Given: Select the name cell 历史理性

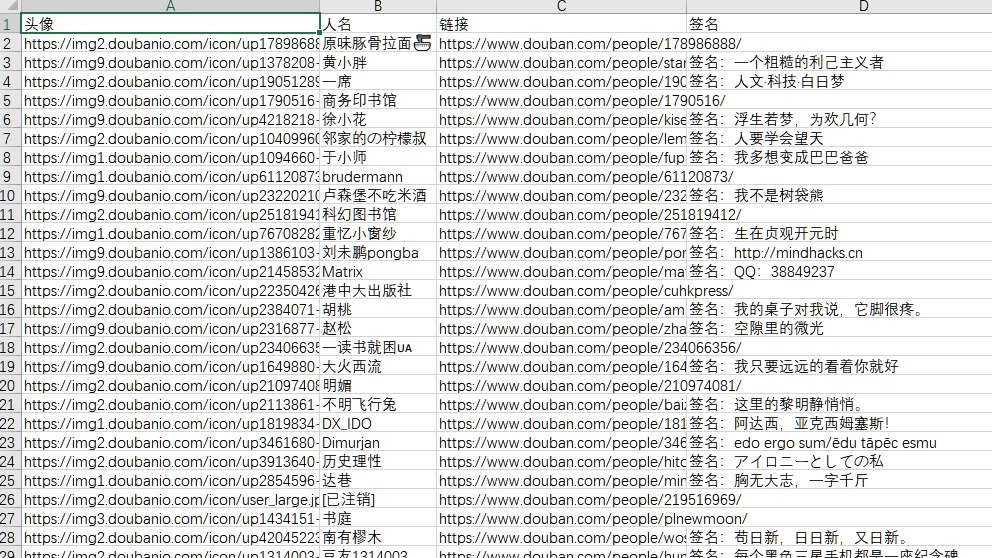Looking at the screenshot, I should [378, 461].
